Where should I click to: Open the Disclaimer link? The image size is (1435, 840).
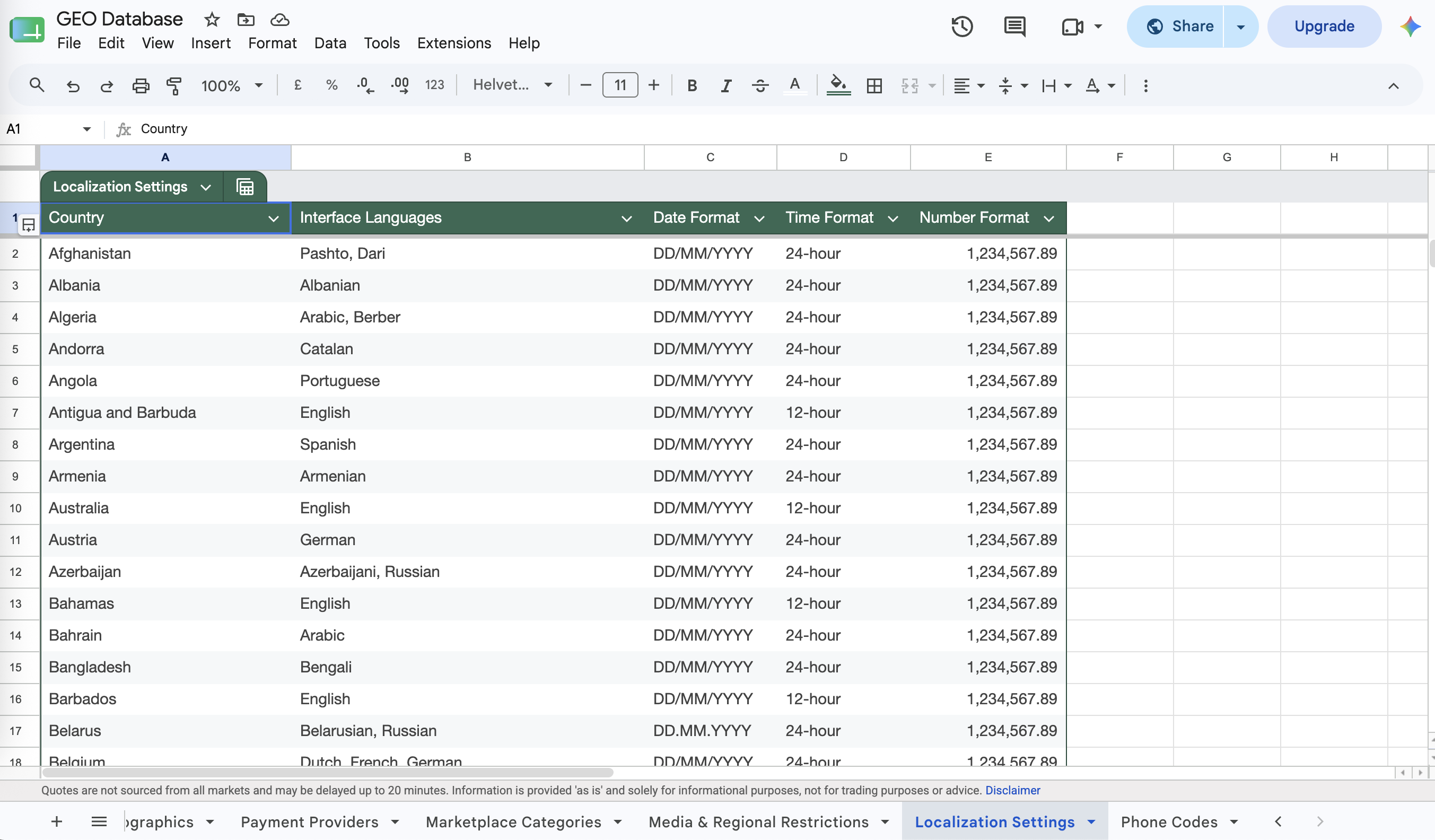coord(1012,791)
